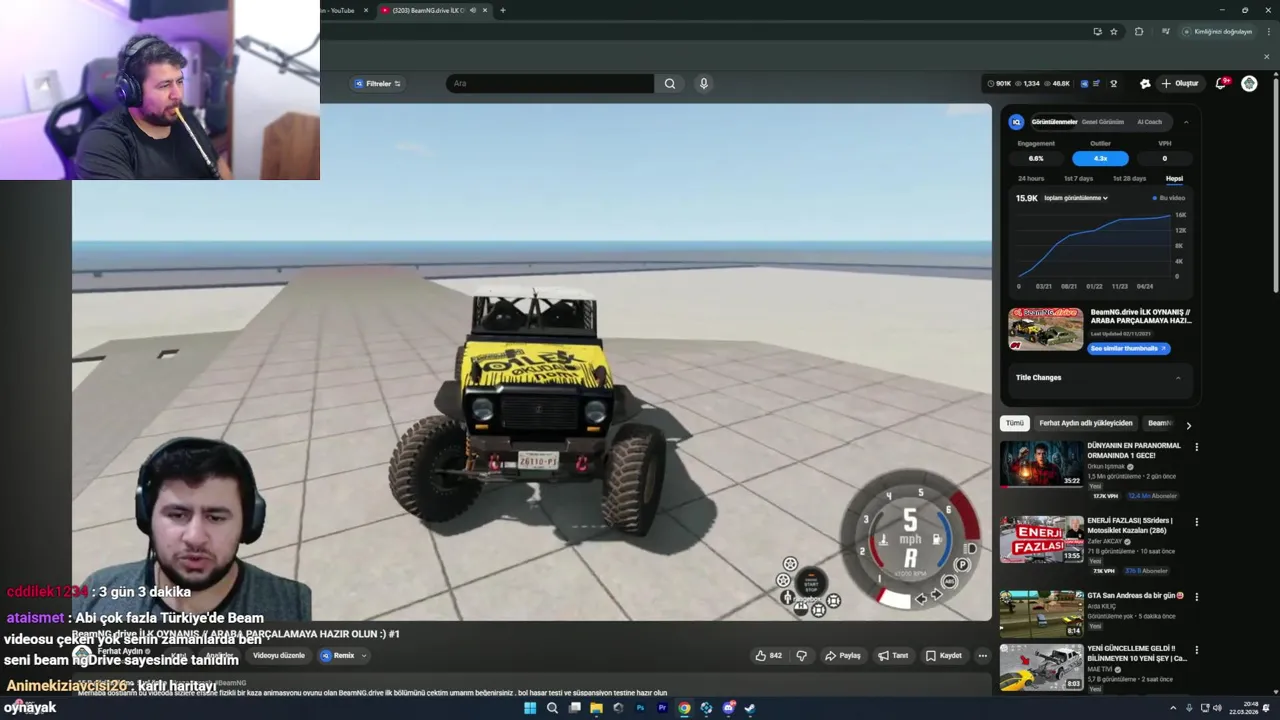Screen dimensions: 1280x720
Task: Click the BeamNG.drive thumbnail in vidIQ panel
Action: (x=1046, y=329)
